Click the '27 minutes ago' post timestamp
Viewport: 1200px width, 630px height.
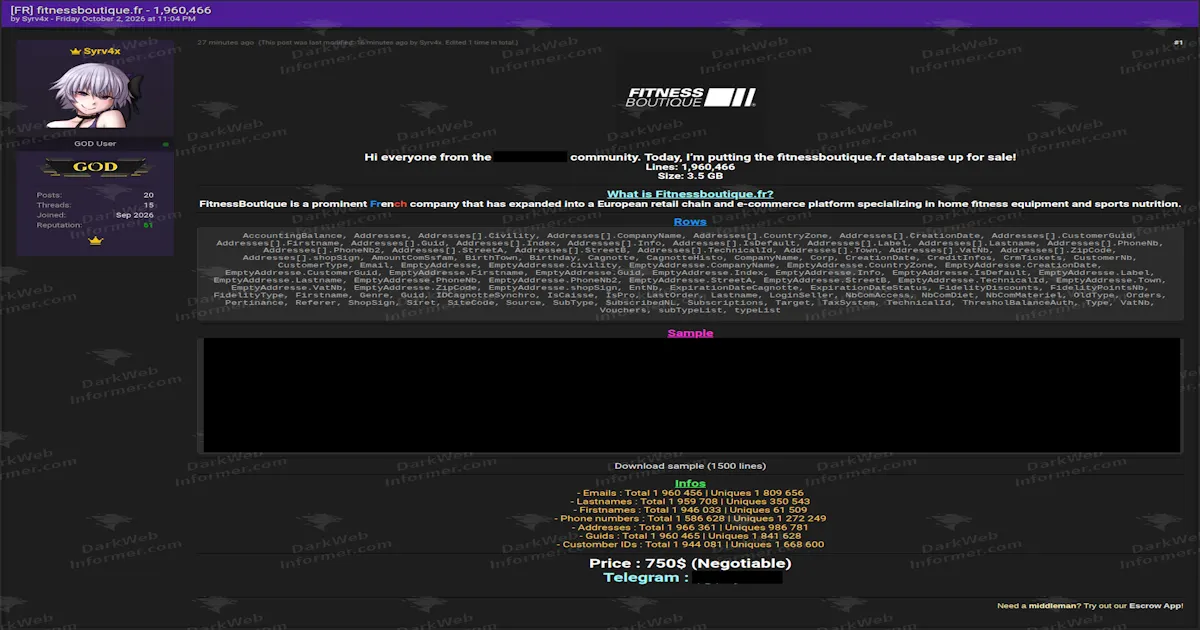click(x=225, y=43)
